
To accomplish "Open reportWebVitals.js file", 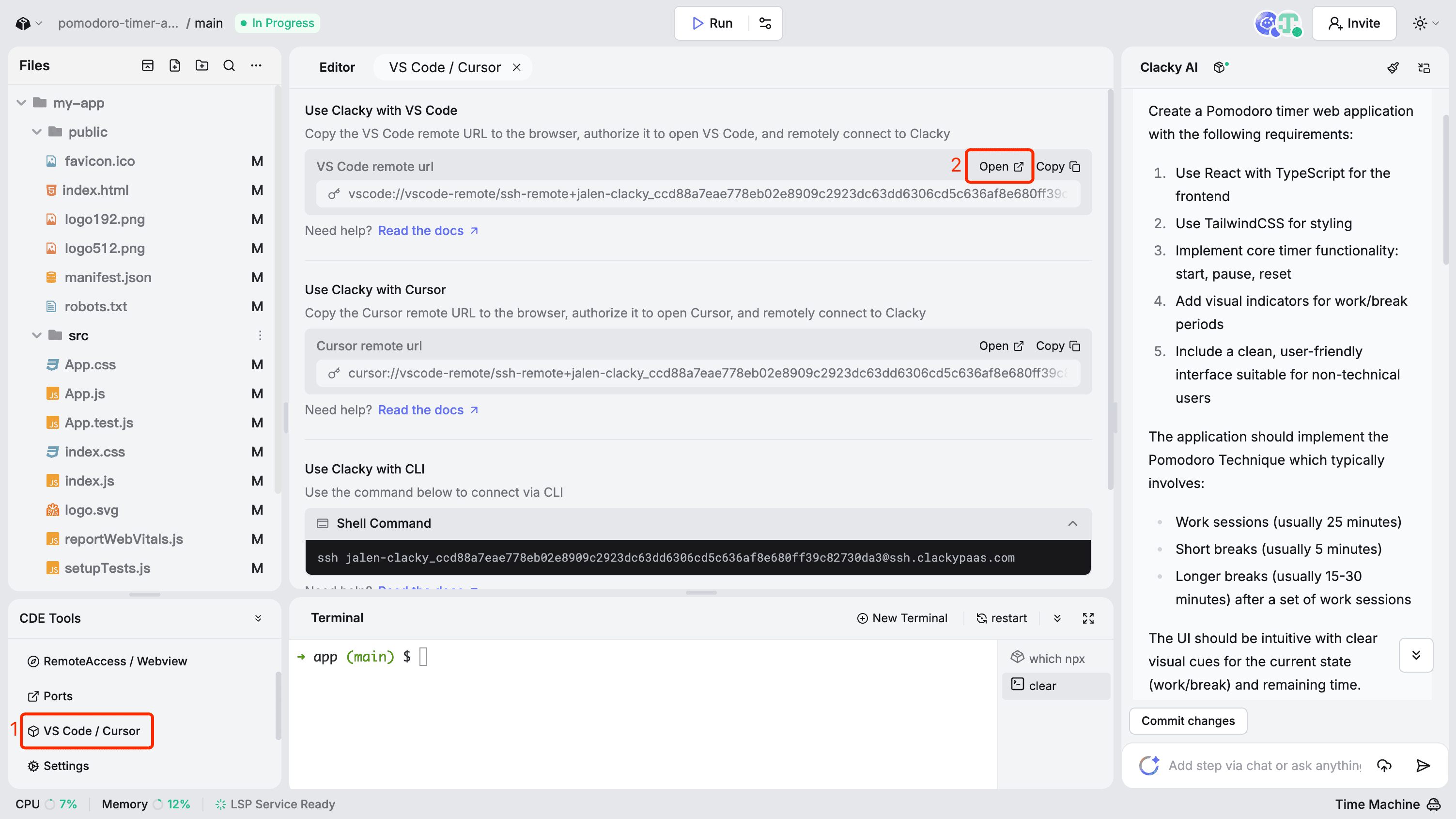I will tap(123, 539).
